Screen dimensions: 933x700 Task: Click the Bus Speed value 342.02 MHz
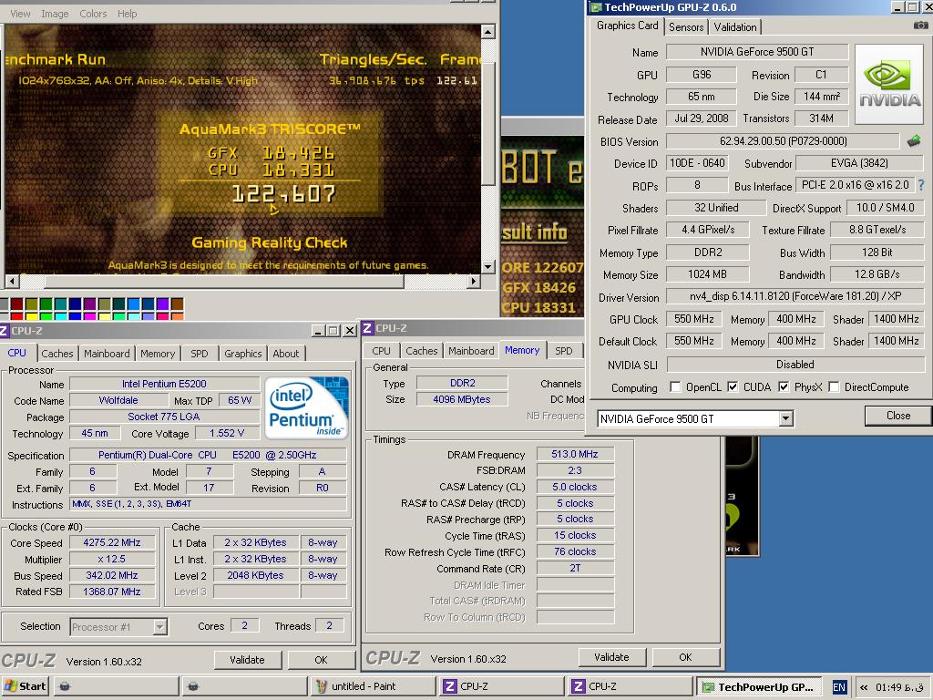click(x=112, y=575)
